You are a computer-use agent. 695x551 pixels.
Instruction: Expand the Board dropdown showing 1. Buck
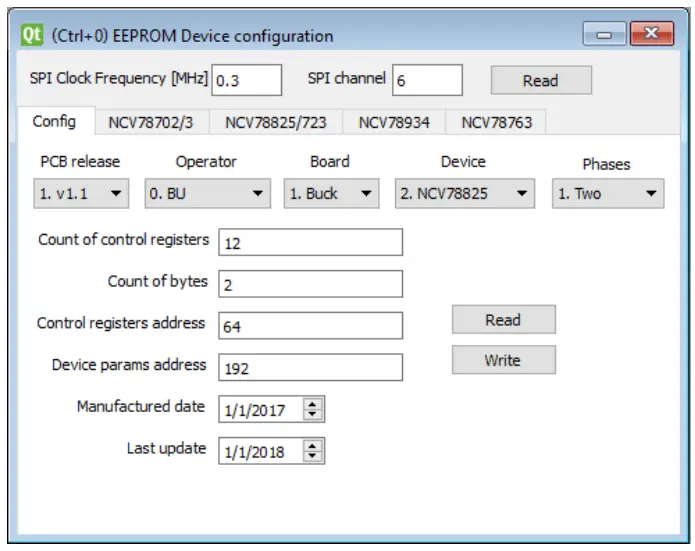click(x=331, y=193)
